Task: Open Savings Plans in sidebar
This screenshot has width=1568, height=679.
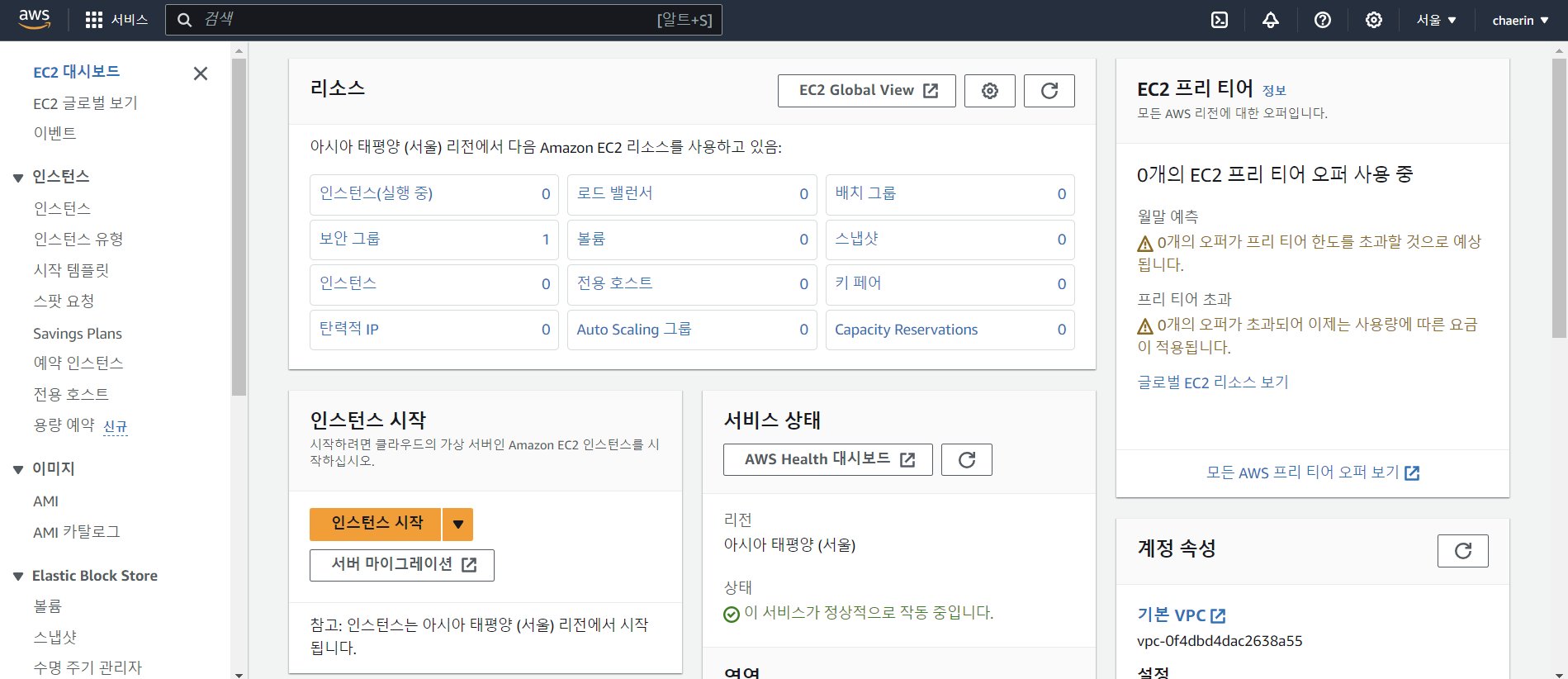Action: [78, 334]
